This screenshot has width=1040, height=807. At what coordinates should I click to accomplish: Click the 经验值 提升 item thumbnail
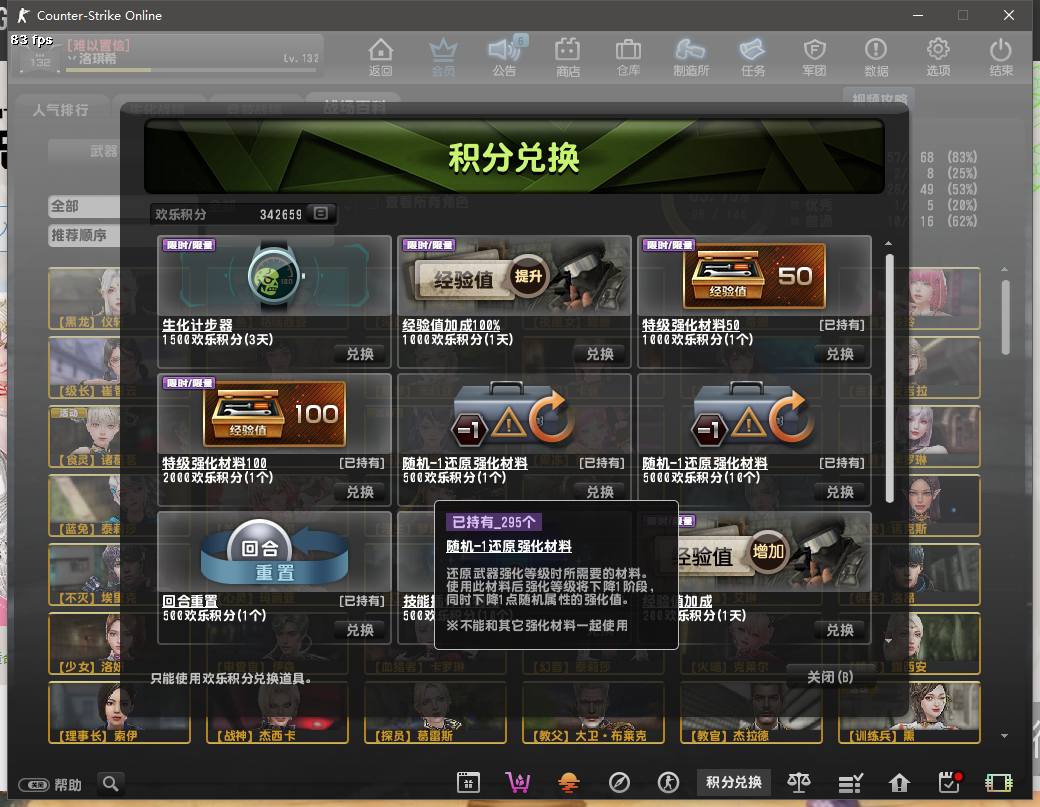click(x=514, y=275)
